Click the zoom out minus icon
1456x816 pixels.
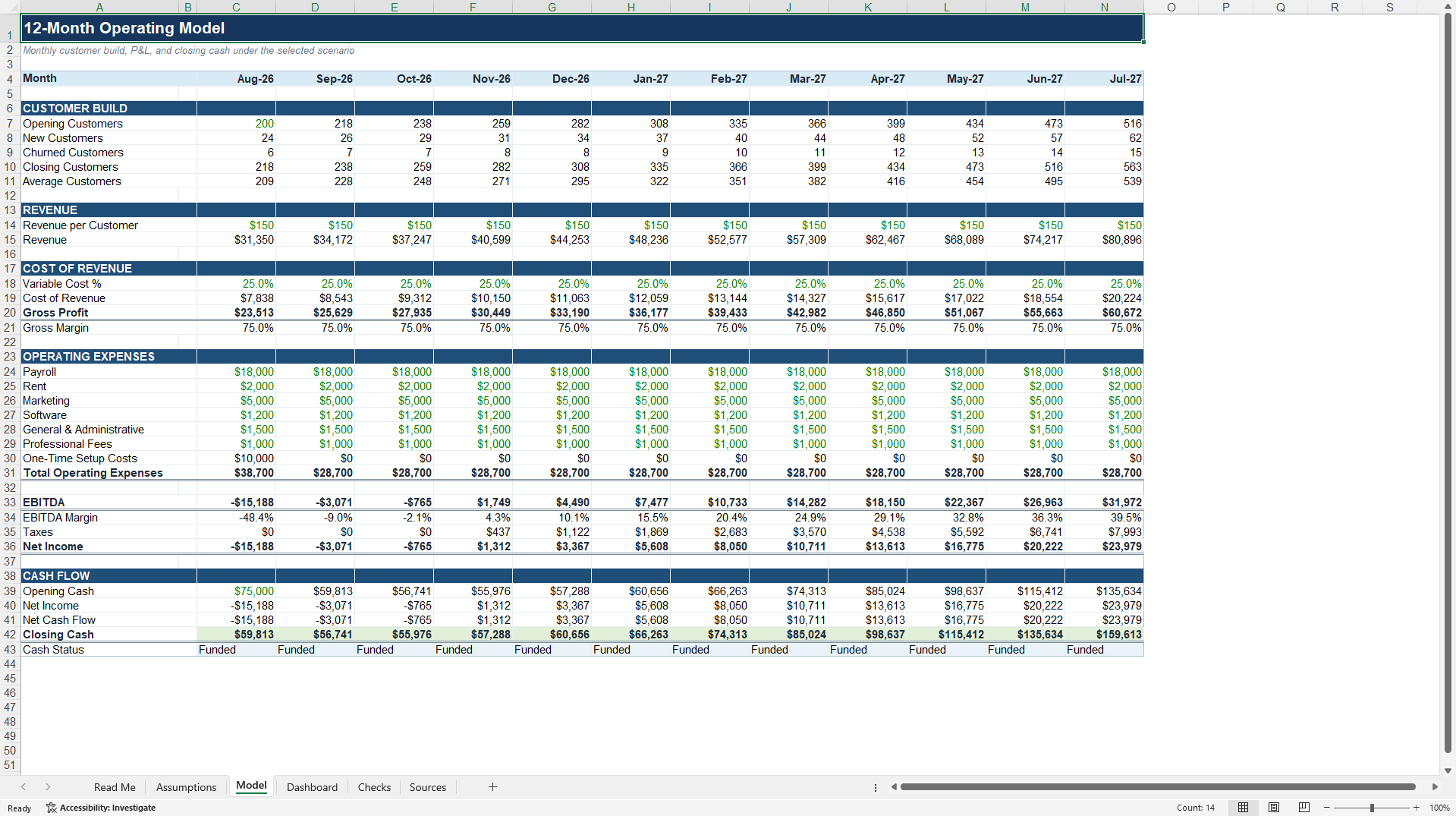(1326, 808)
